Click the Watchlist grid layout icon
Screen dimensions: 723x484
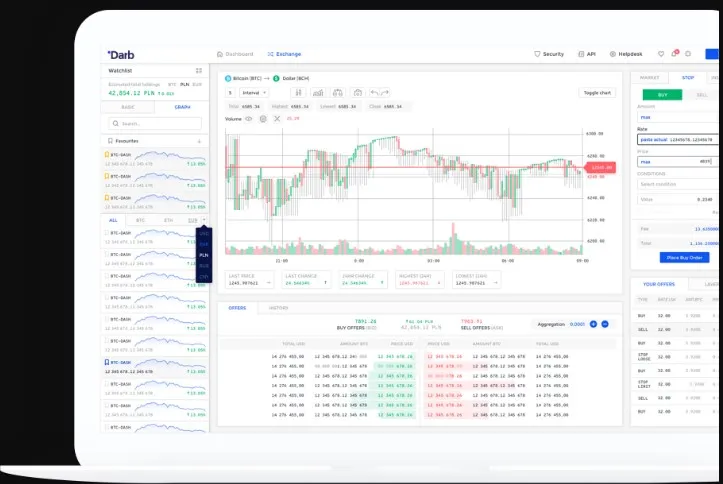(x=199, y=71)
